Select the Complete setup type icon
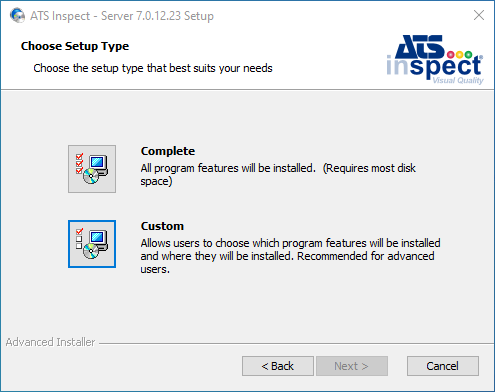 coord(92,169)
